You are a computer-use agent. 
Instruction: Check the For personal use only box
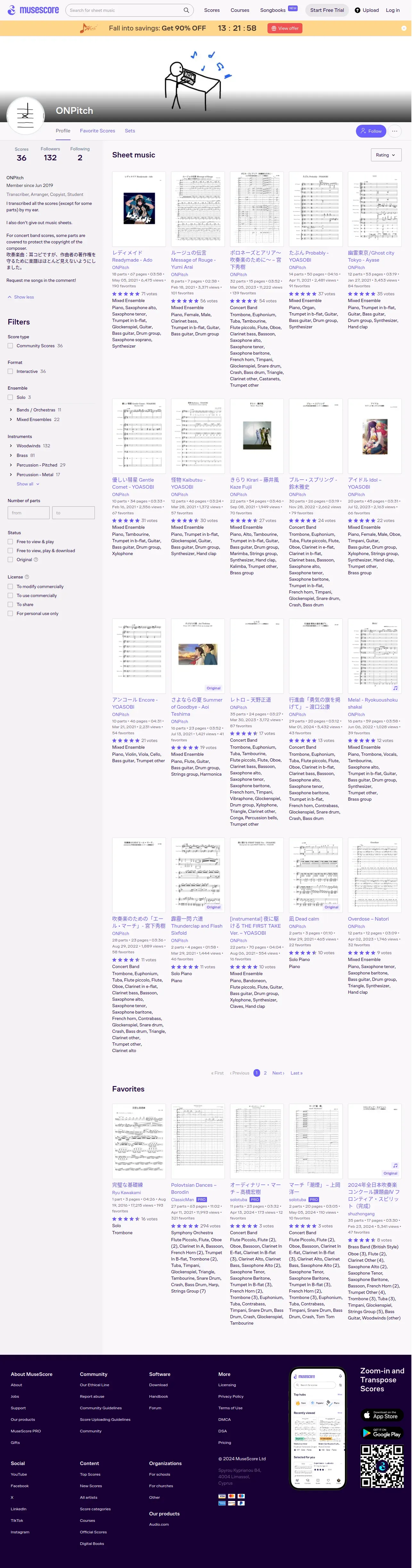10,613
